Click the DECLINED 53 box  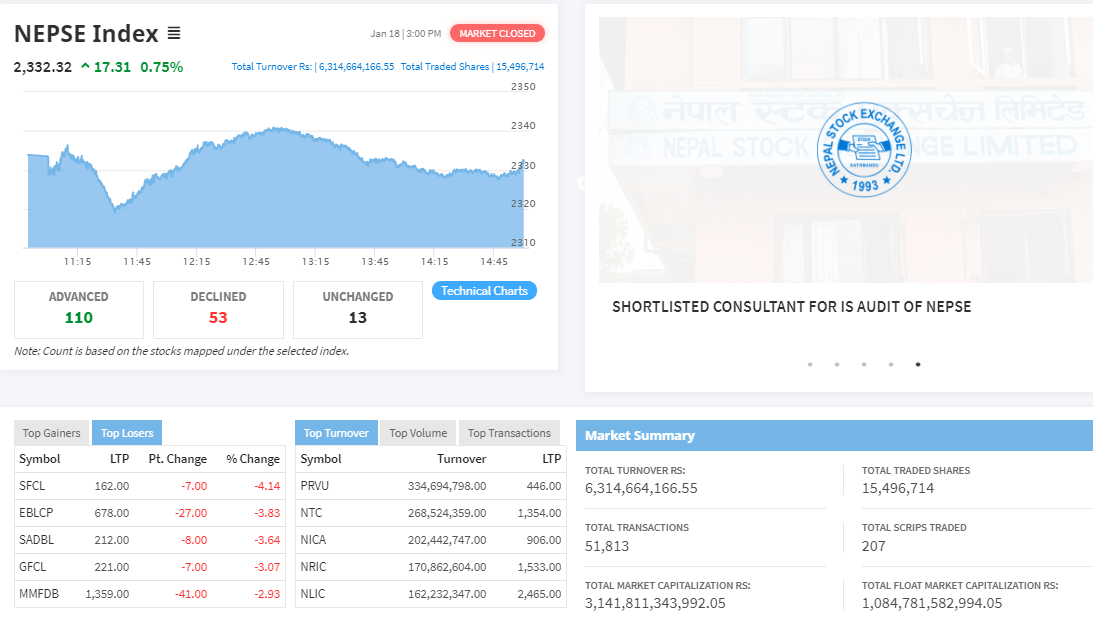pos(218,310)
